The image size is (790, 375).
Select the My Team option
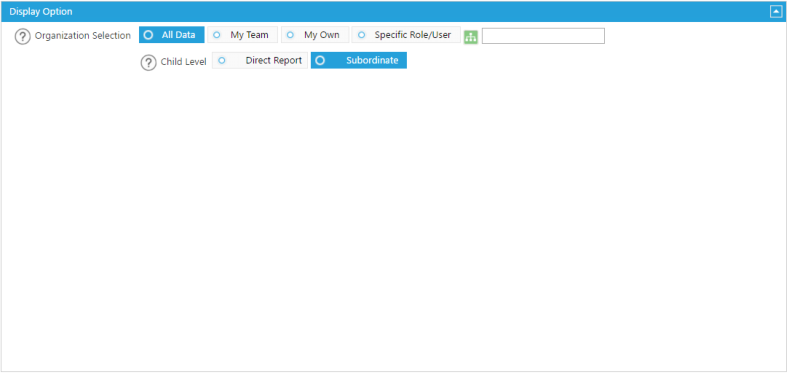pyautogui.click(x=242, y=35)
